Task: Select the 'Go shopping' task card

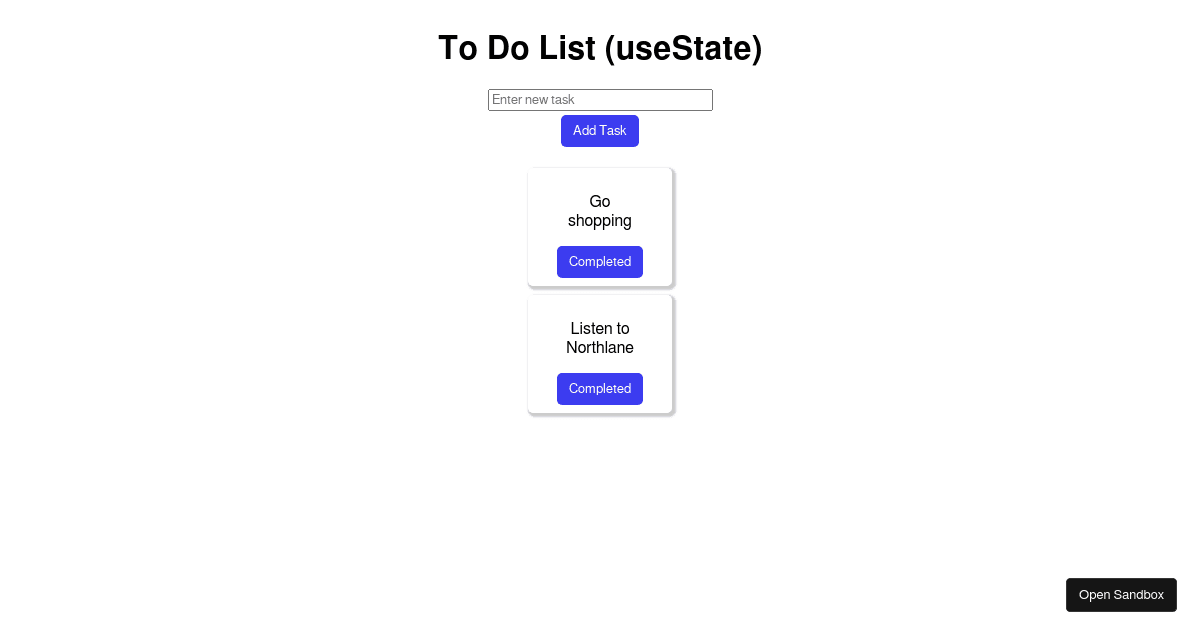Action: [x=600, y=211]
